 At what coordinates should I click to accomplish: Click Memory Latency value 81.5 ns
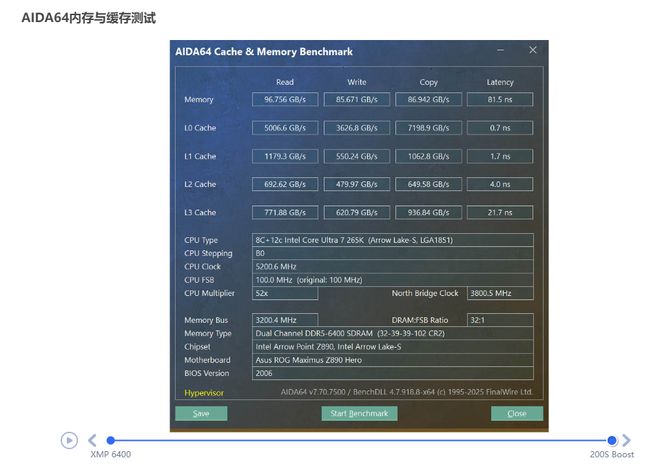(x=500, y=99)
